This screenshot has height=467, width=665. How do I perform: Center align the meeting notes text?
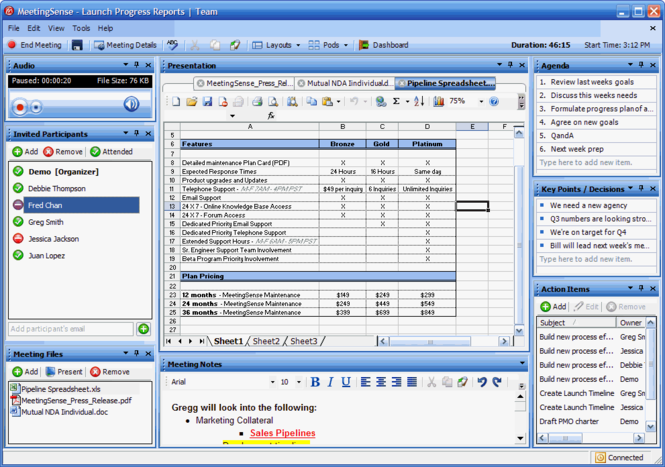pyautogui.click(x=381, y=382)
